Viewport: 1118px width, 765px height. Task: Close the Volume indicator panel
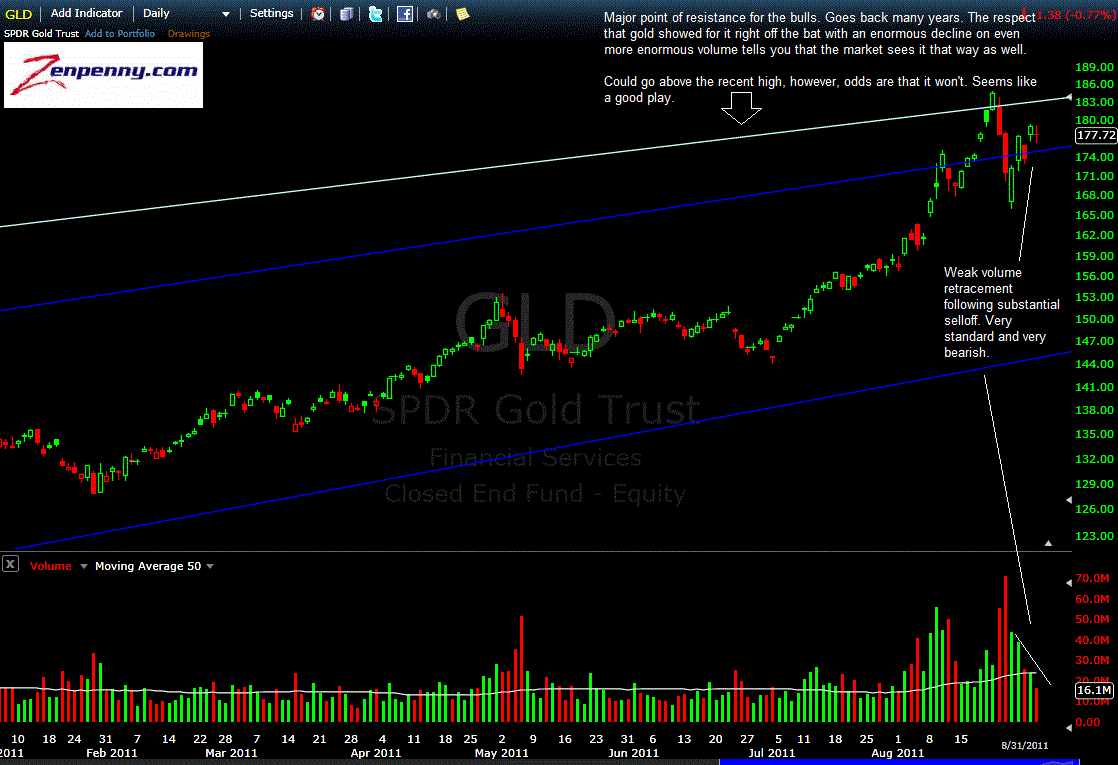tap(10, 565)
